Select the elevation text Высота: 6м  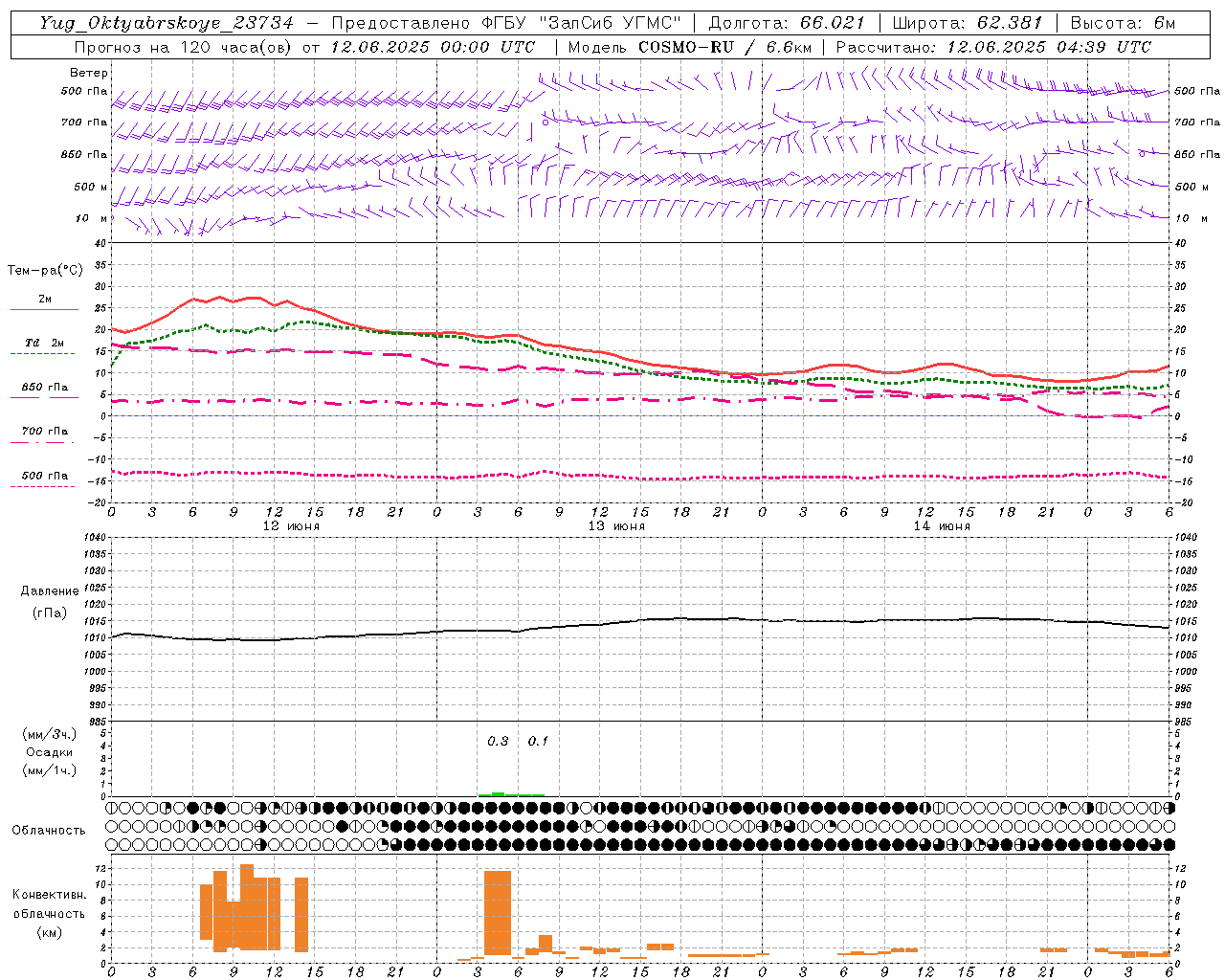pyautogui.click(x=1123, y=23)
